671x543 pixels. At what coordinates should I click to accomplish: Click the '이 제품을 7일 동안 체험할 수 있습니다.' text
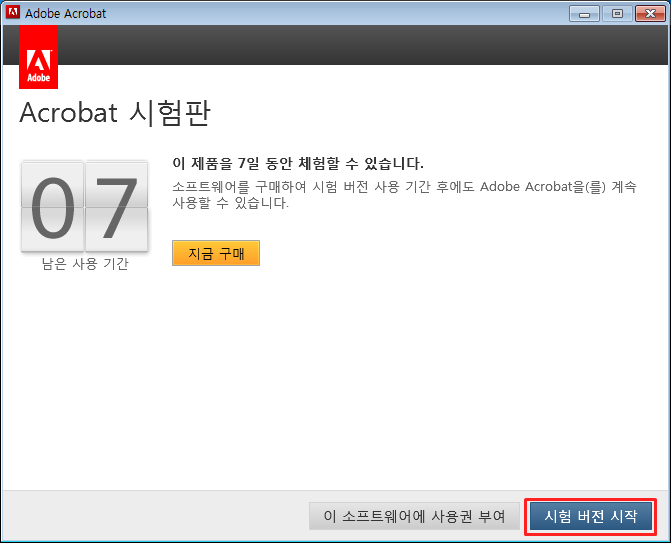coord(298,163)
